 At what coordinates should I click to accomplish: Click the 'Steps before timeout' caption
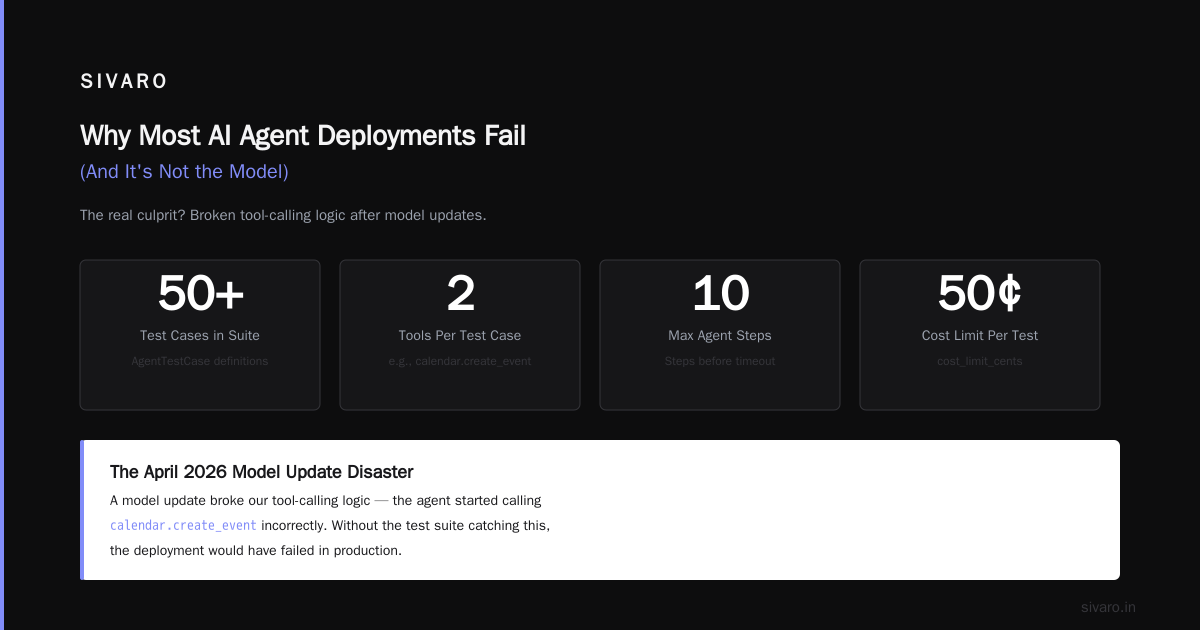(x=720, y=361)
